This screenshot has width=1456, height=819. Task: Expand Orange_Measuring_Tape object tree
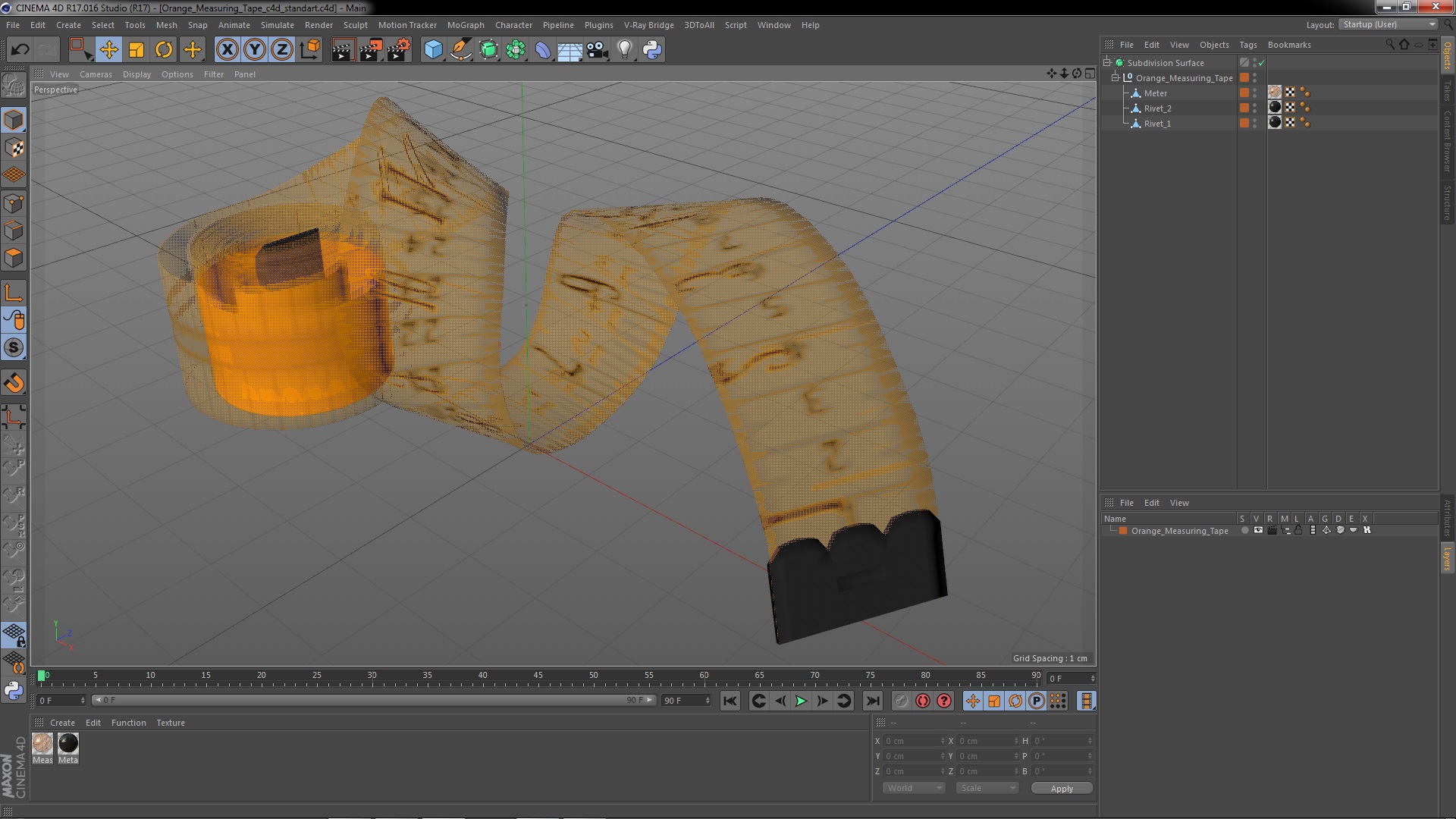[x=1116, y=78]
